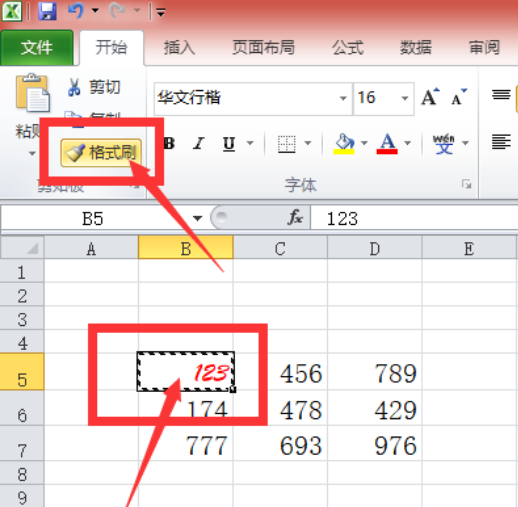Toggle Italic formatting
Viewport: 518px width, 507px height.
pos(199,144)
